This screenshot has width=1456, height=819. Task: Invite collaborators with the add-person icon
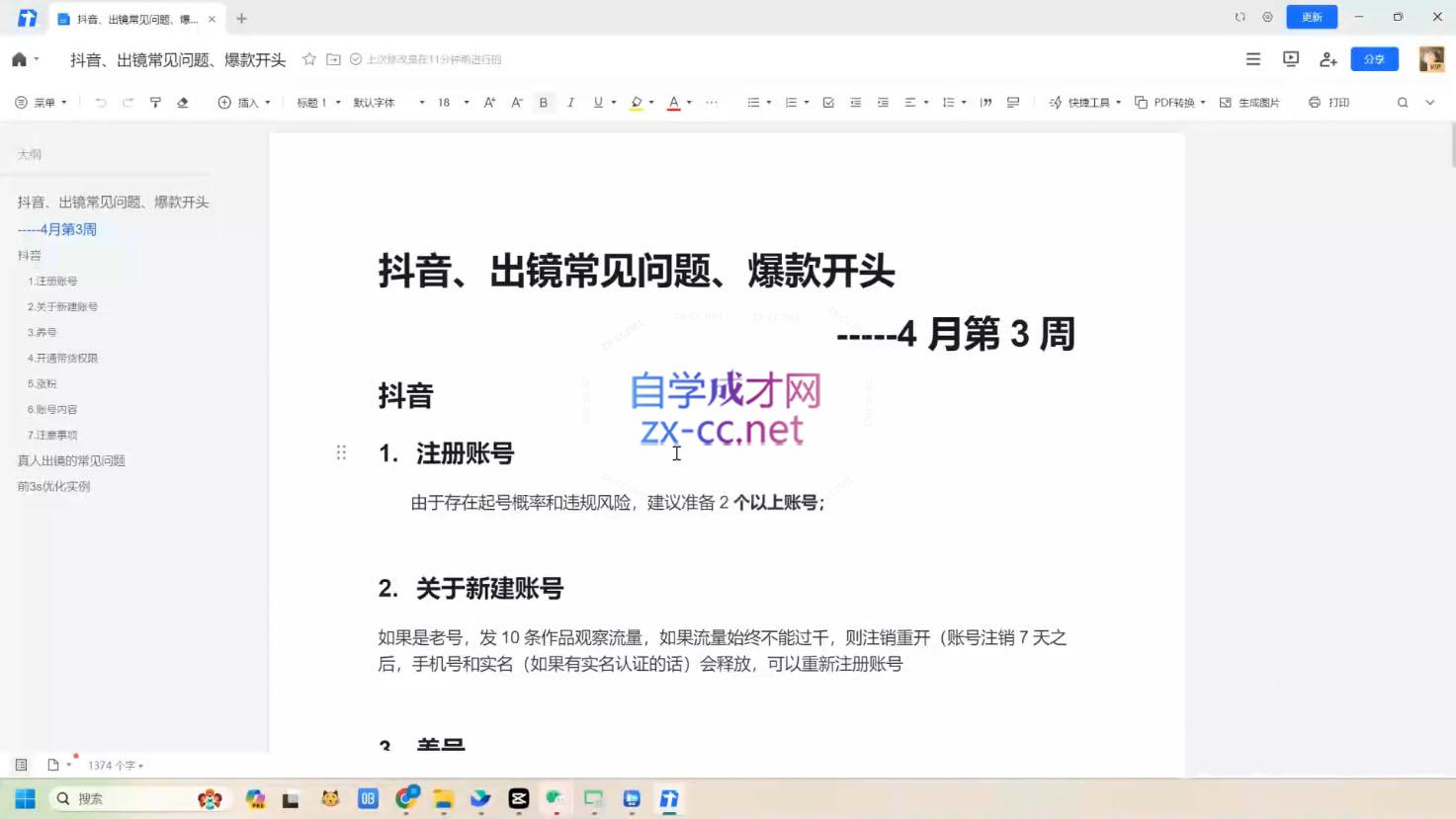(x=1328, y=59)
